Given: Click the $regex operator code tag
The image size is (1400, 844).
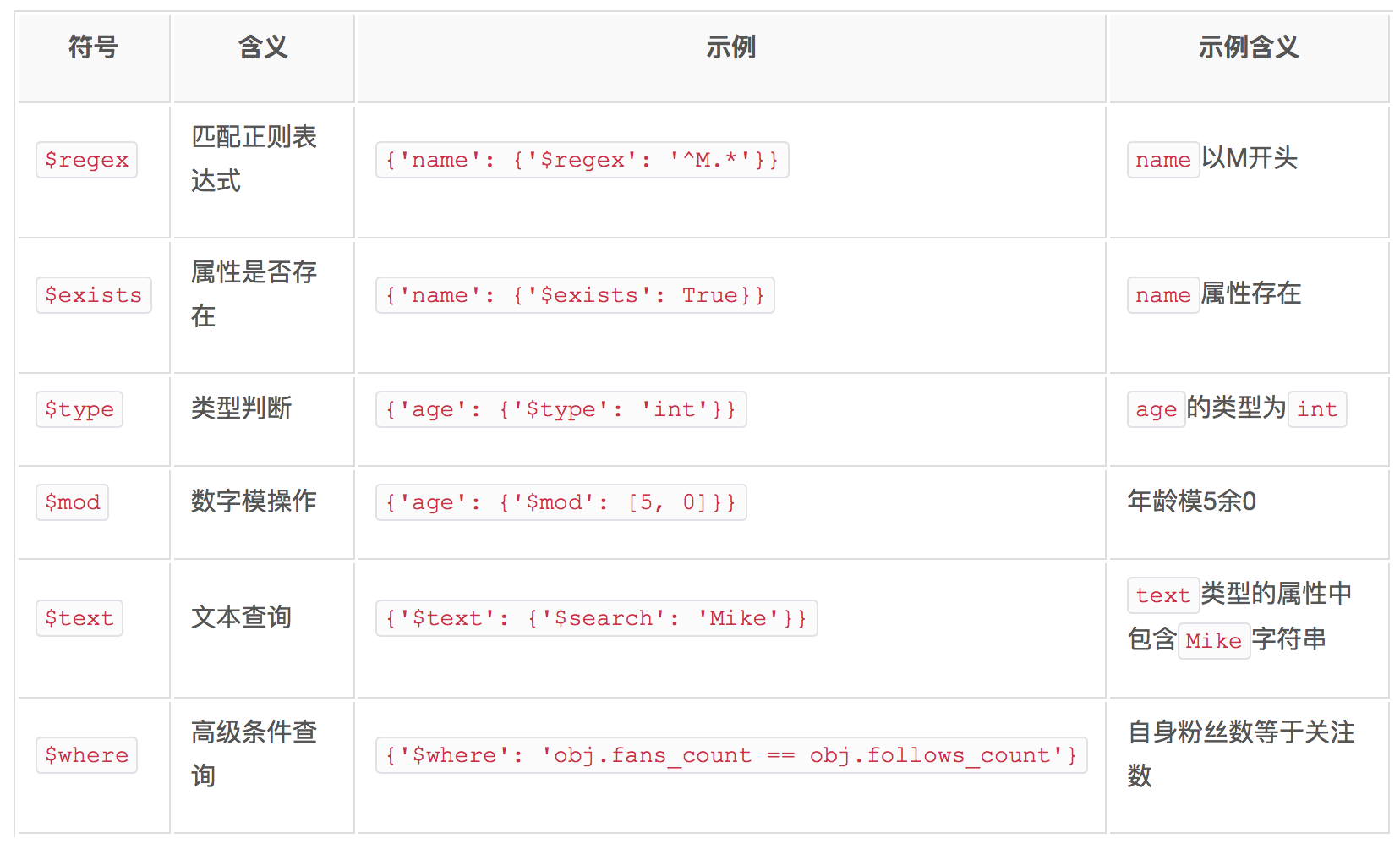Looking at the screenshot, I should pyautogui.click(x=86, y=160).
